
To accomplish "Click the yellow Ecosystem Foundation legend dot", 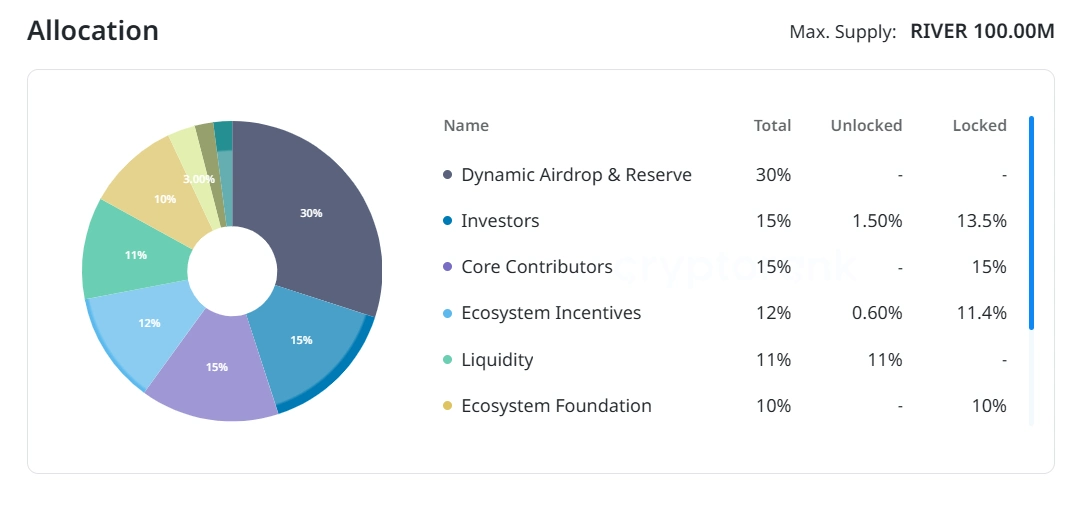I will point(448,406).
